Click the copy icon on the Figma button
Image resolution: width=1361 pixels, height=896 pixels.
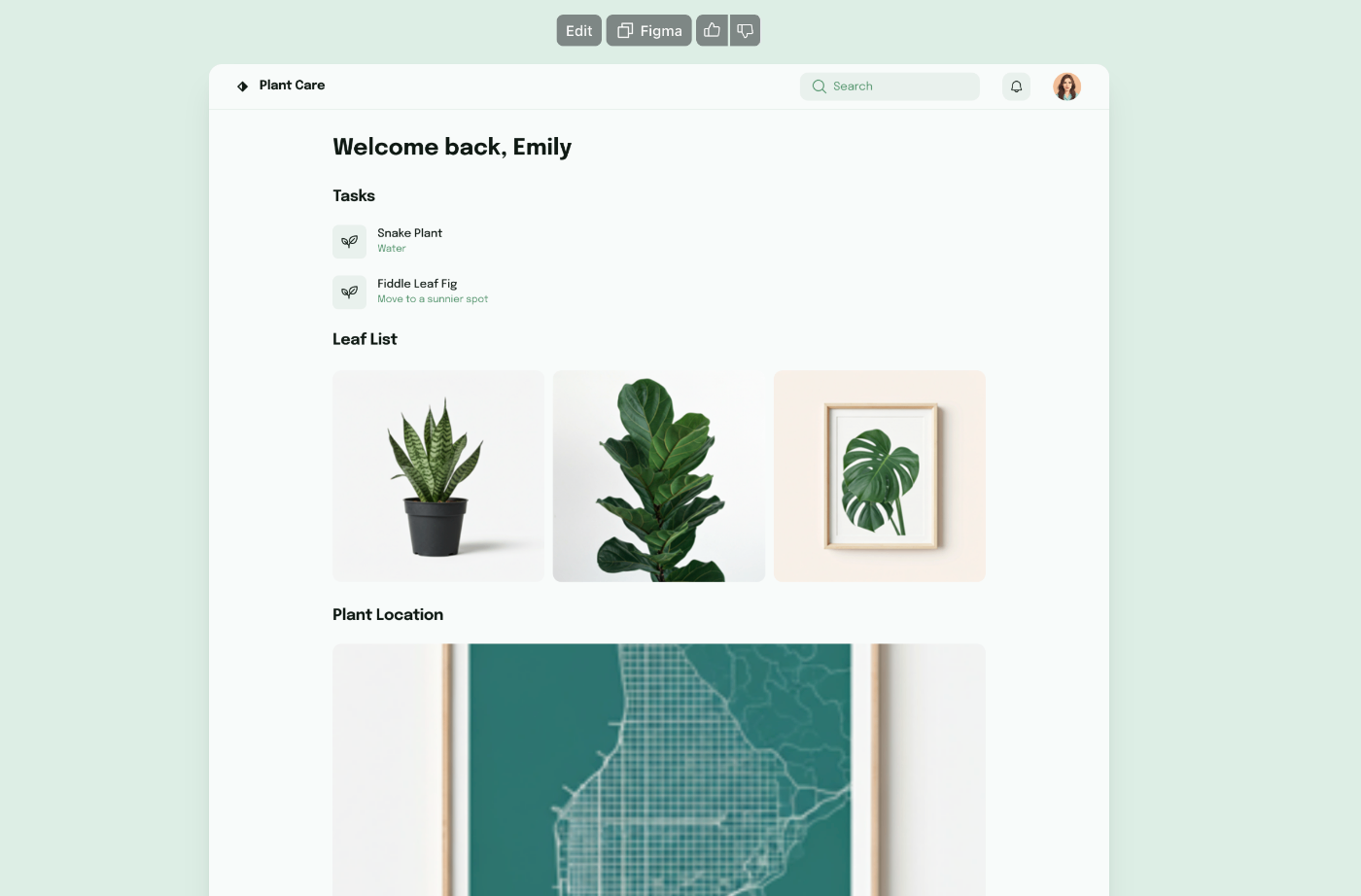[x=625, y=30]
